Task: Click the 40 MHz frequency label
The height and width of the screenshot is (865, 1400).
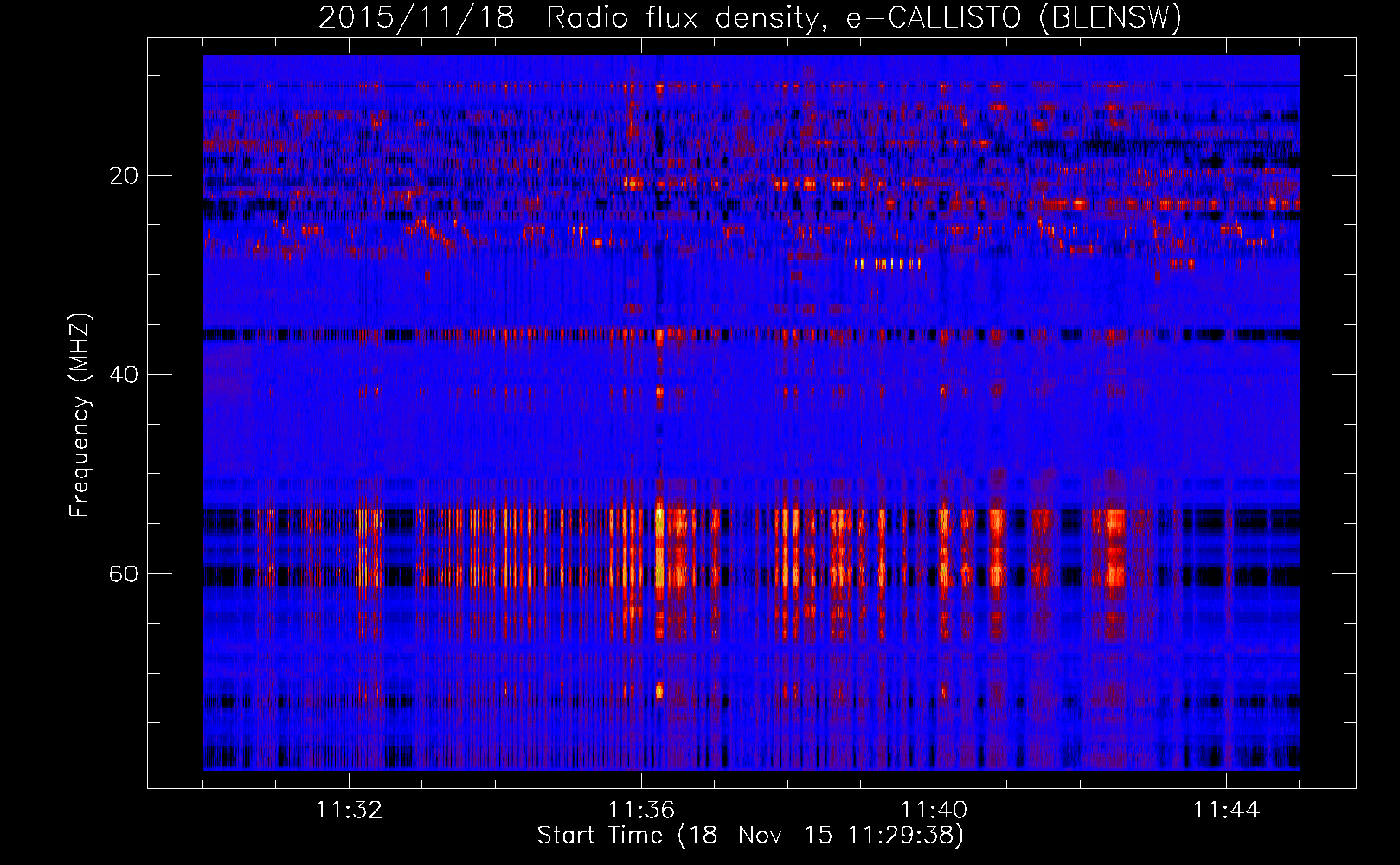Action: 124,375
